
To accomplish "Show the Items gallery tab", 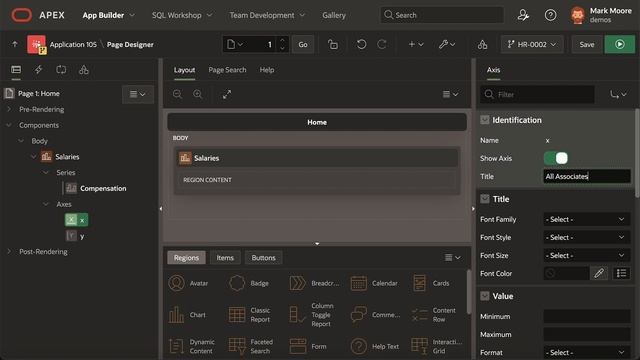I will point(225,258).
